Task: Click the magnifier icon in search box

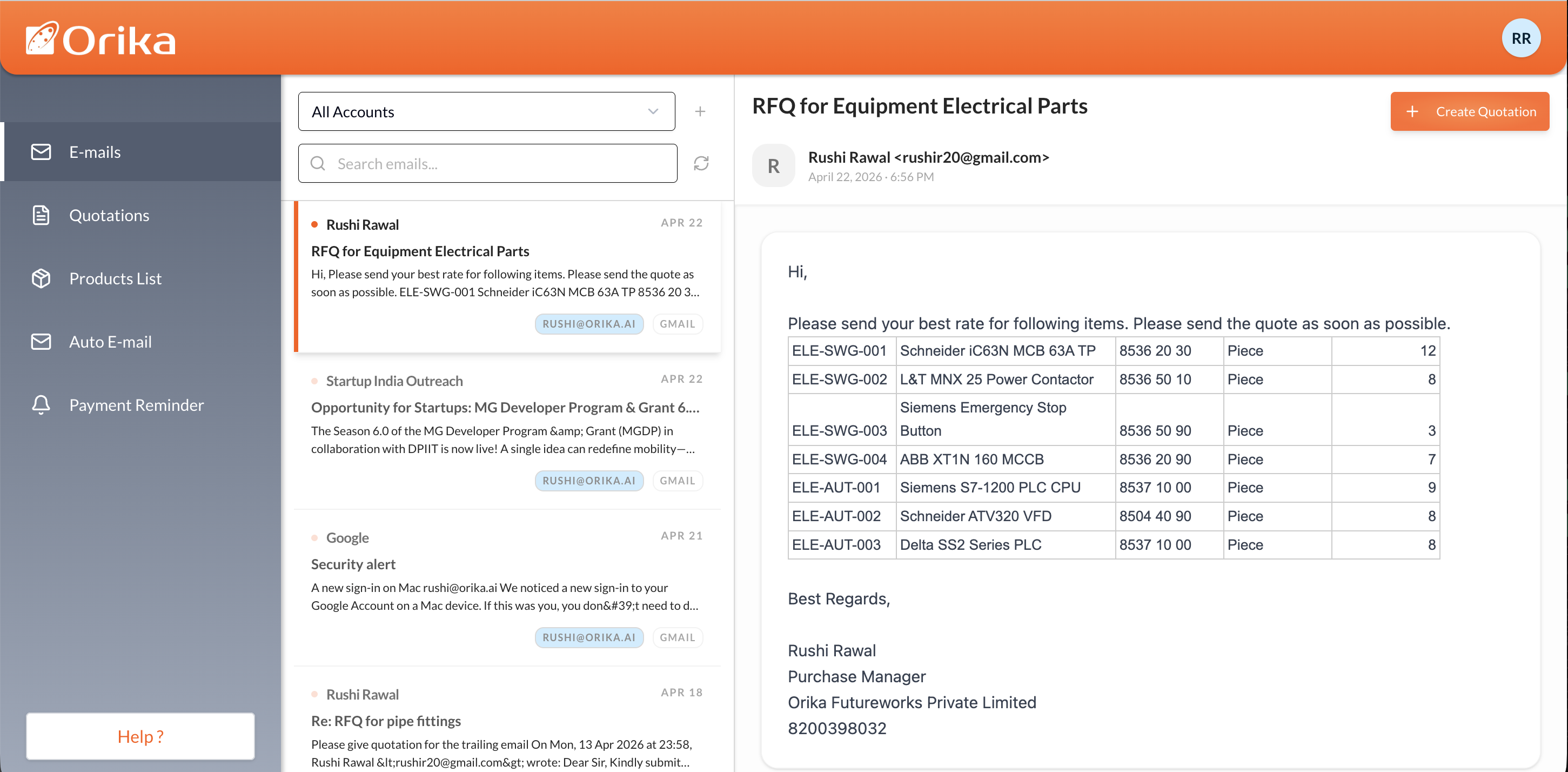Action: tap(318, 163)
